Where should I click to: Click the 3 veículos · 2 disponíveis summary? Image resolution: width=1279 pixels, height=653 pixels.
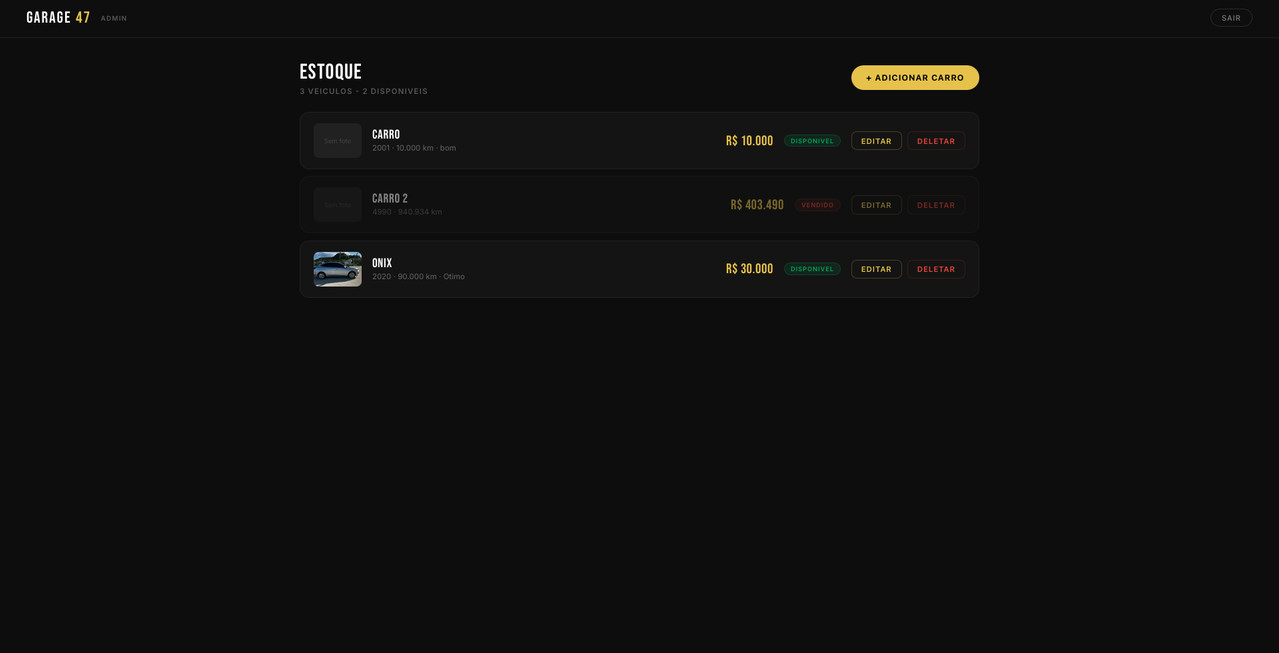(x=364, y=91)
